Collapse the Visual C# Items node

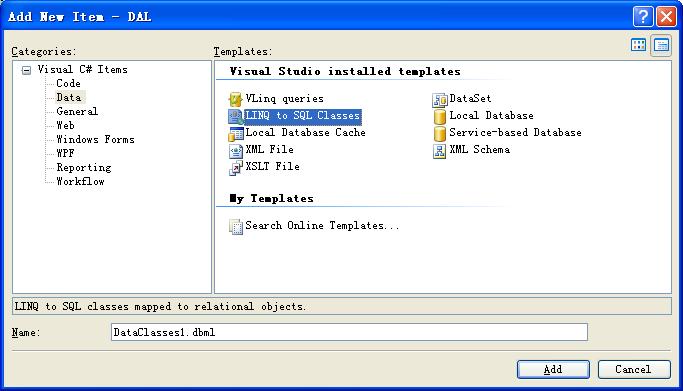27,70
